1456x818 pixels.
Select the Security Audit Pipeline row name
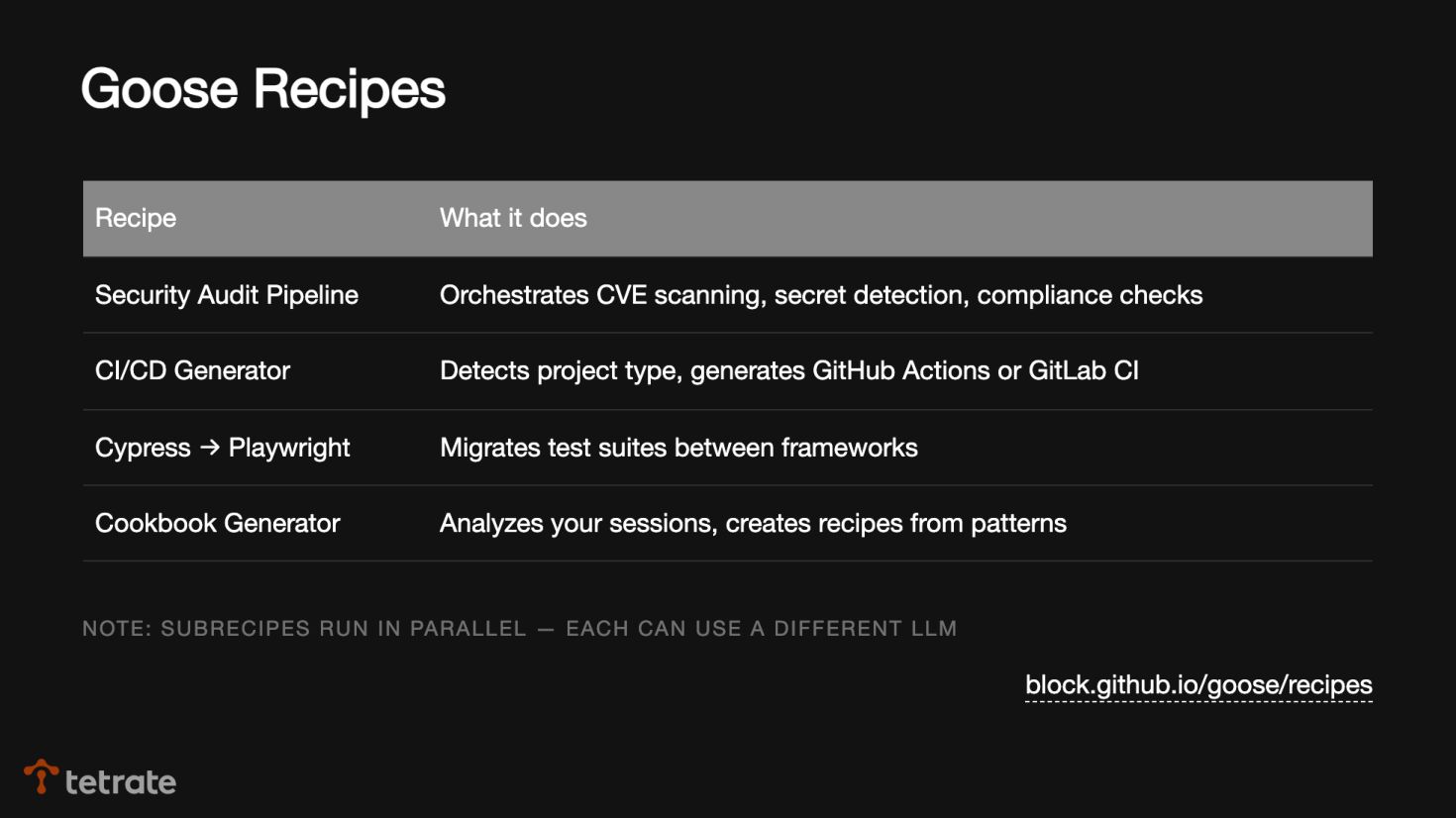pyautogui.click(x=227, y=295)
